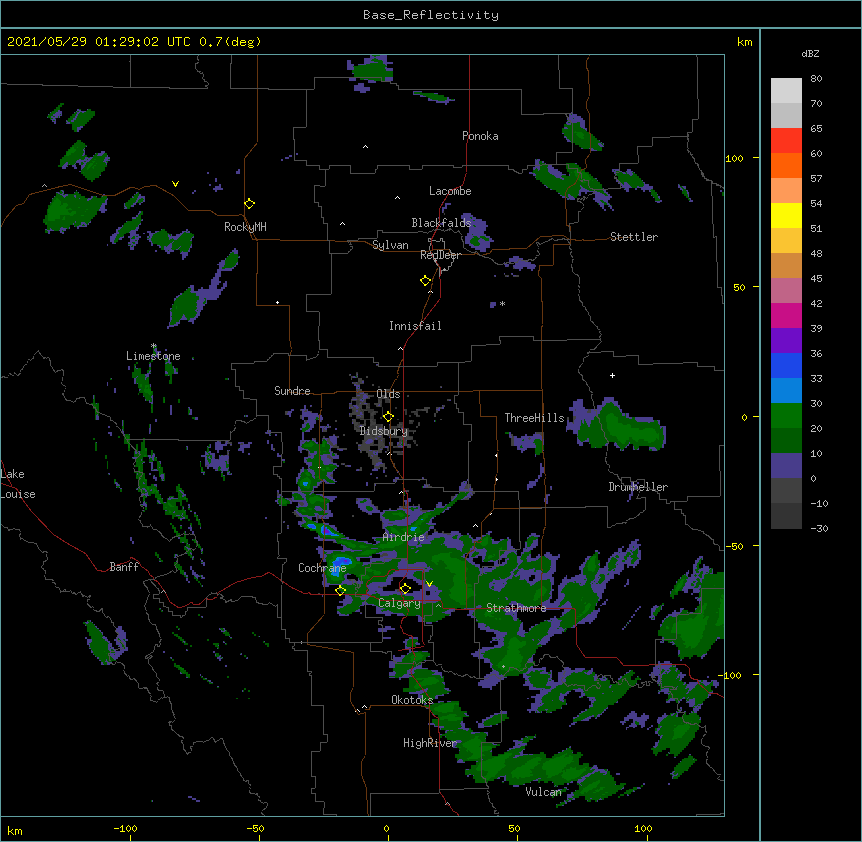The height and width of the screenshot is (842, 862).
Task: Click the Drumheller town label
Action: click(x=638, y=487)
